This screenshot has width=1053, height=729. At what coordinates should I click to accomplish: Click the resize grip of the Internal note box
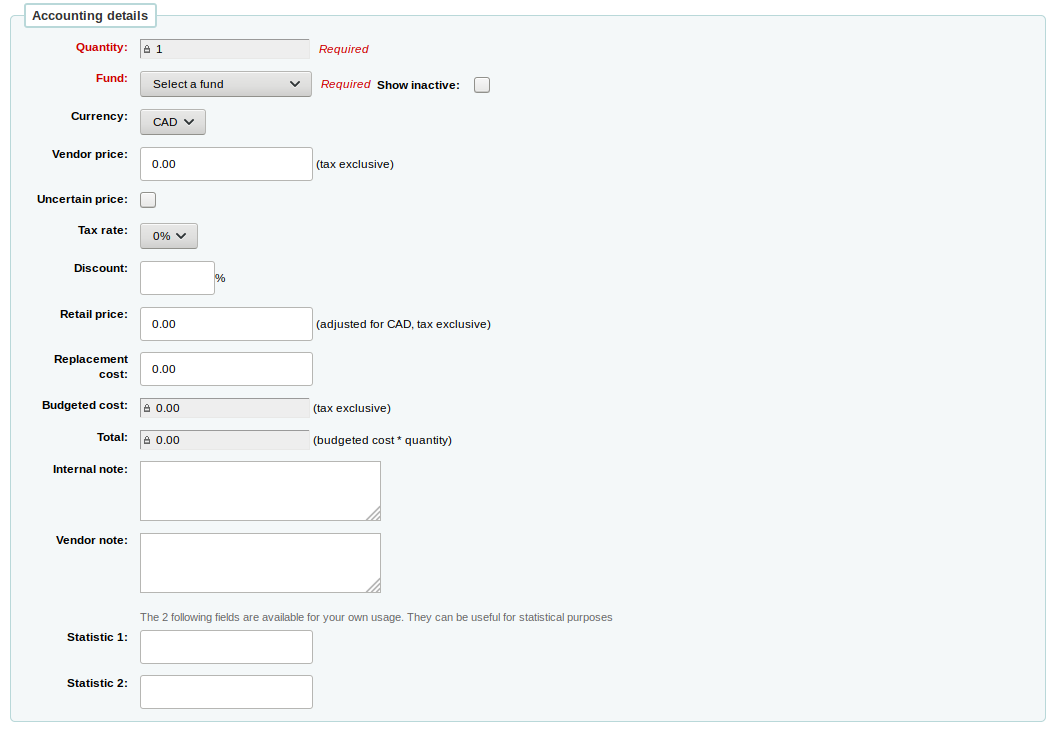pos(376,514)
